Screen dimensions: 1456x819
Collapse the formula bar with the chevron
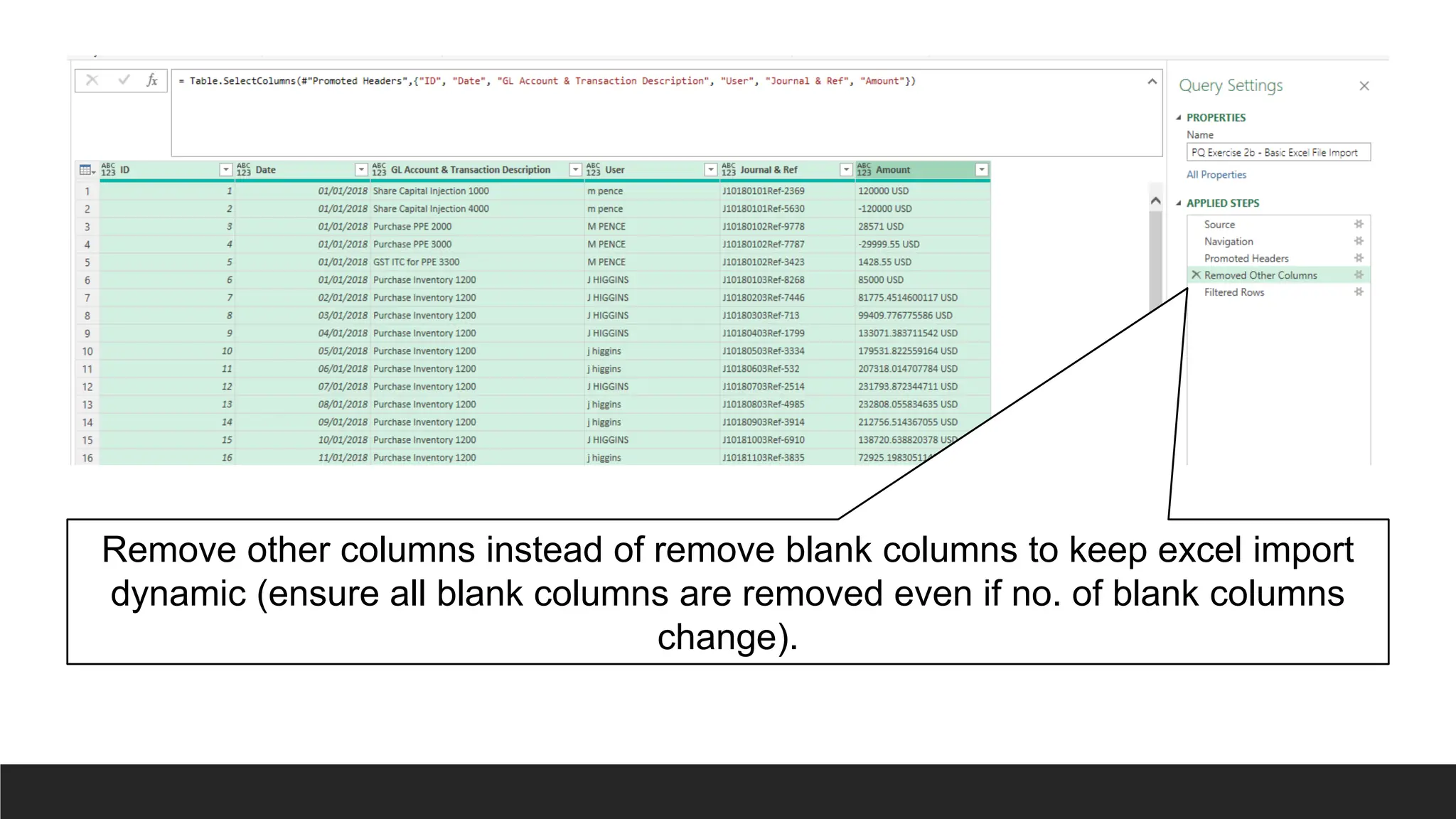click(1152, 82)
